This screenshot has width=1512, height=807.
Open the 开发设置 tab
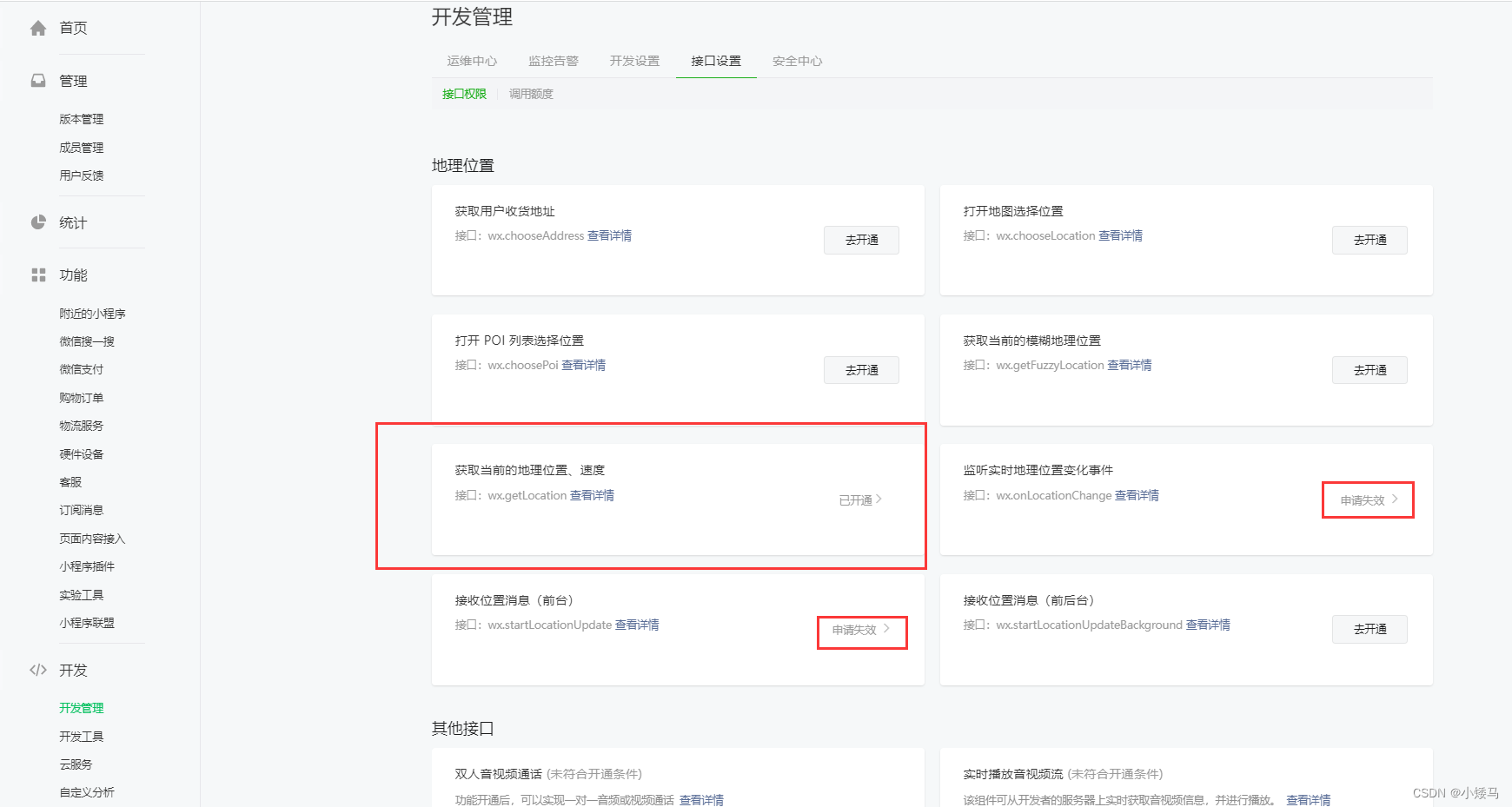coord(633,61)
